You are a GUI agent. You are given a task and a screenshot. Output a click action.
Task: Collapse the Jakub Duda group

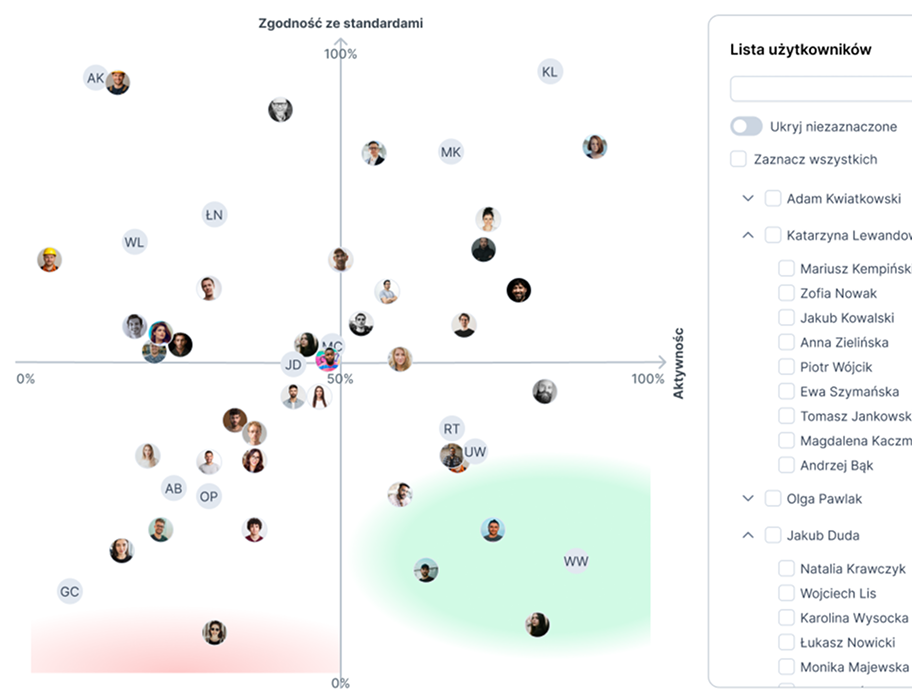[x=748, y=535]
